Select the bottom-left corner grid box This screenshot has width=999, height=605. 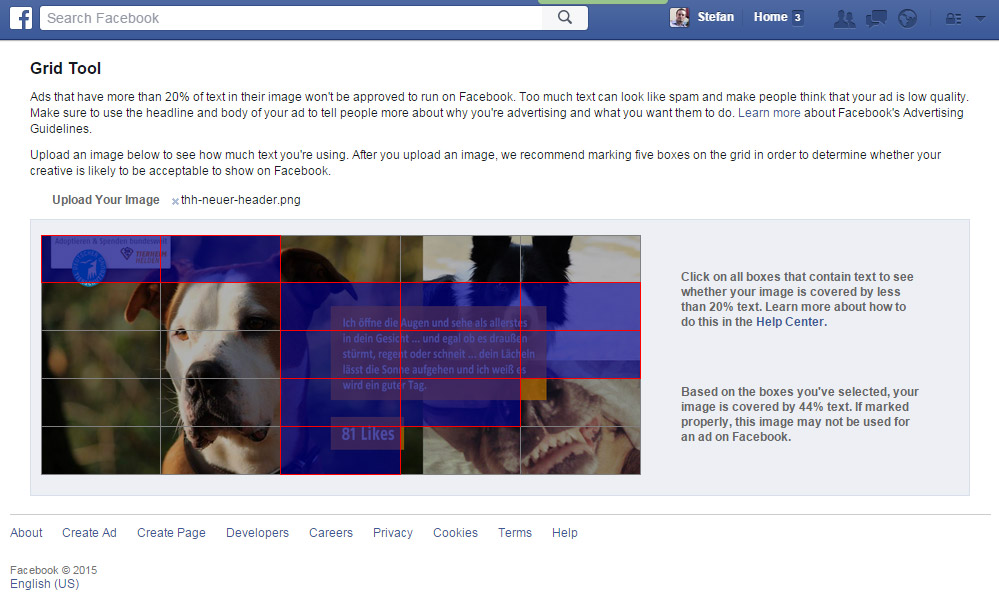[100, 450]
